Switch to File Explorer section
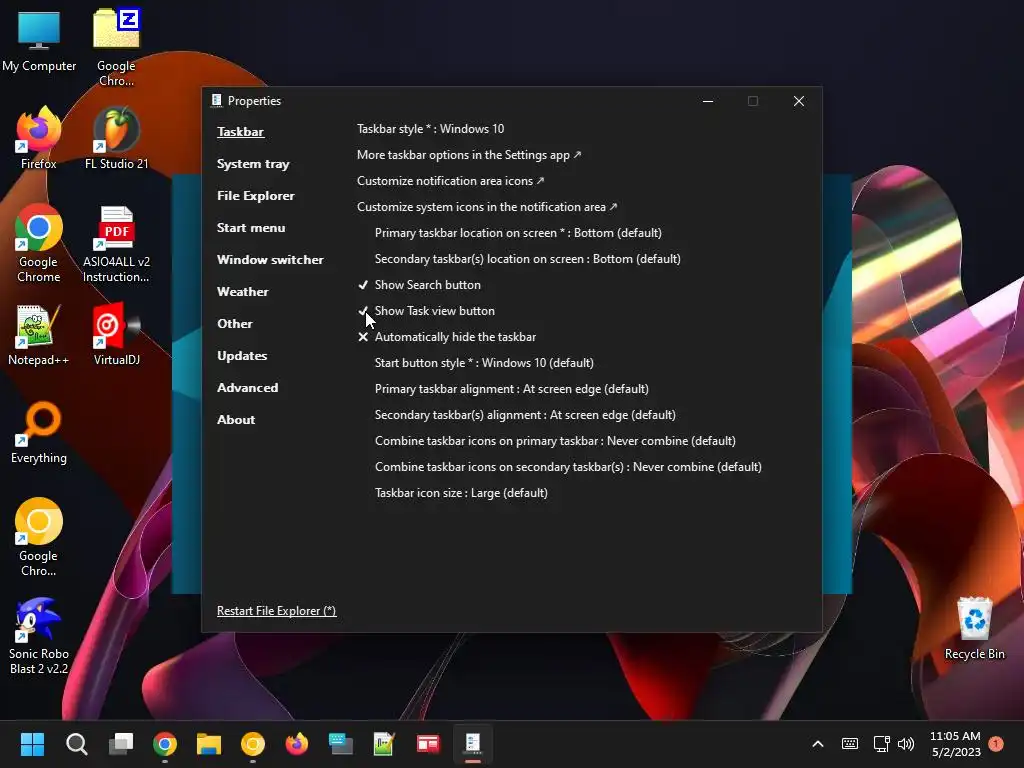Viewport: 1024px width, 768px height. click(x=255, y=196)
